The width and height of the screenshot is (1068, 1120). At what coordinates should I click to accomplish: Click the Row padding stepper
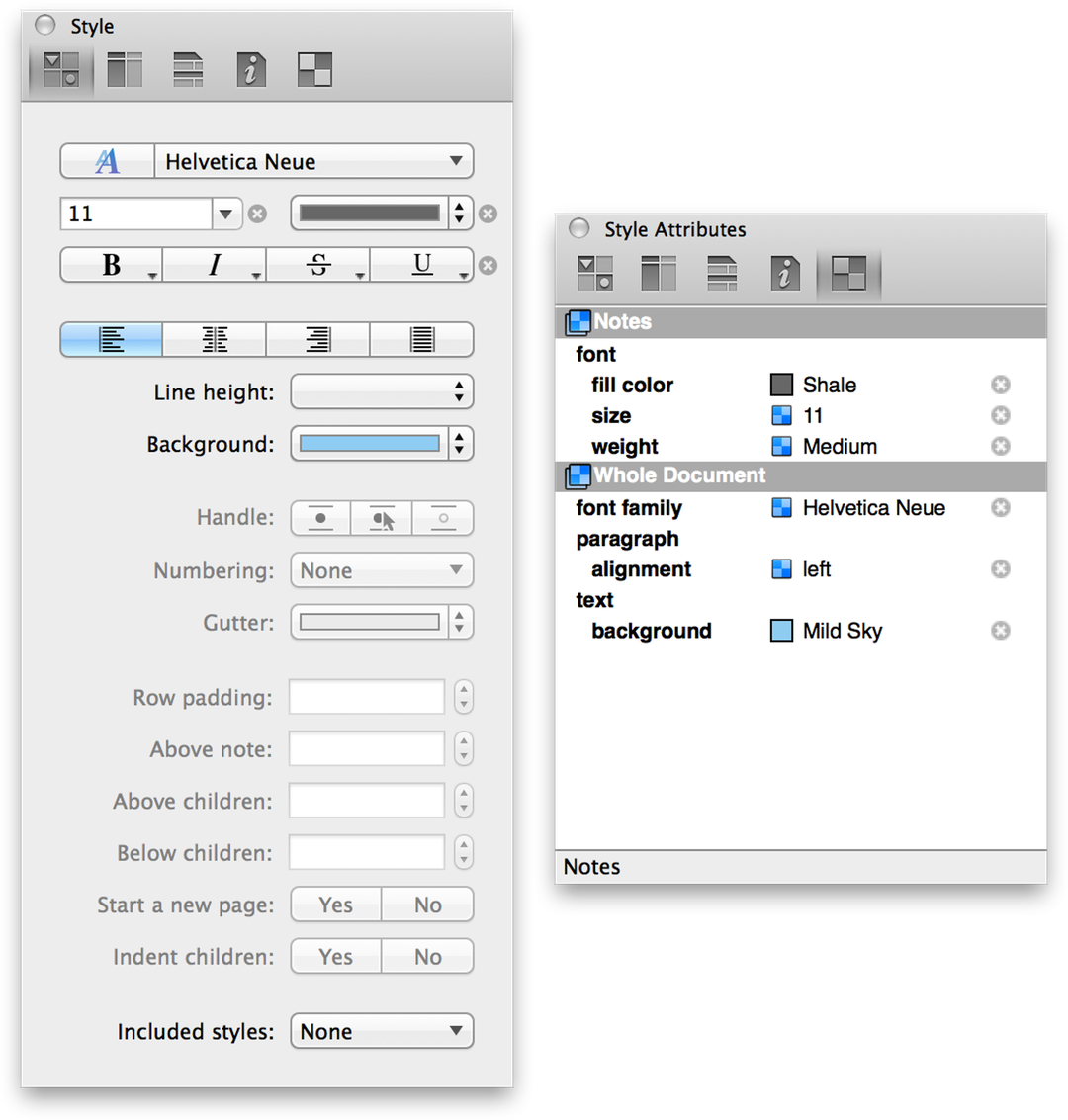coord(464,697)
